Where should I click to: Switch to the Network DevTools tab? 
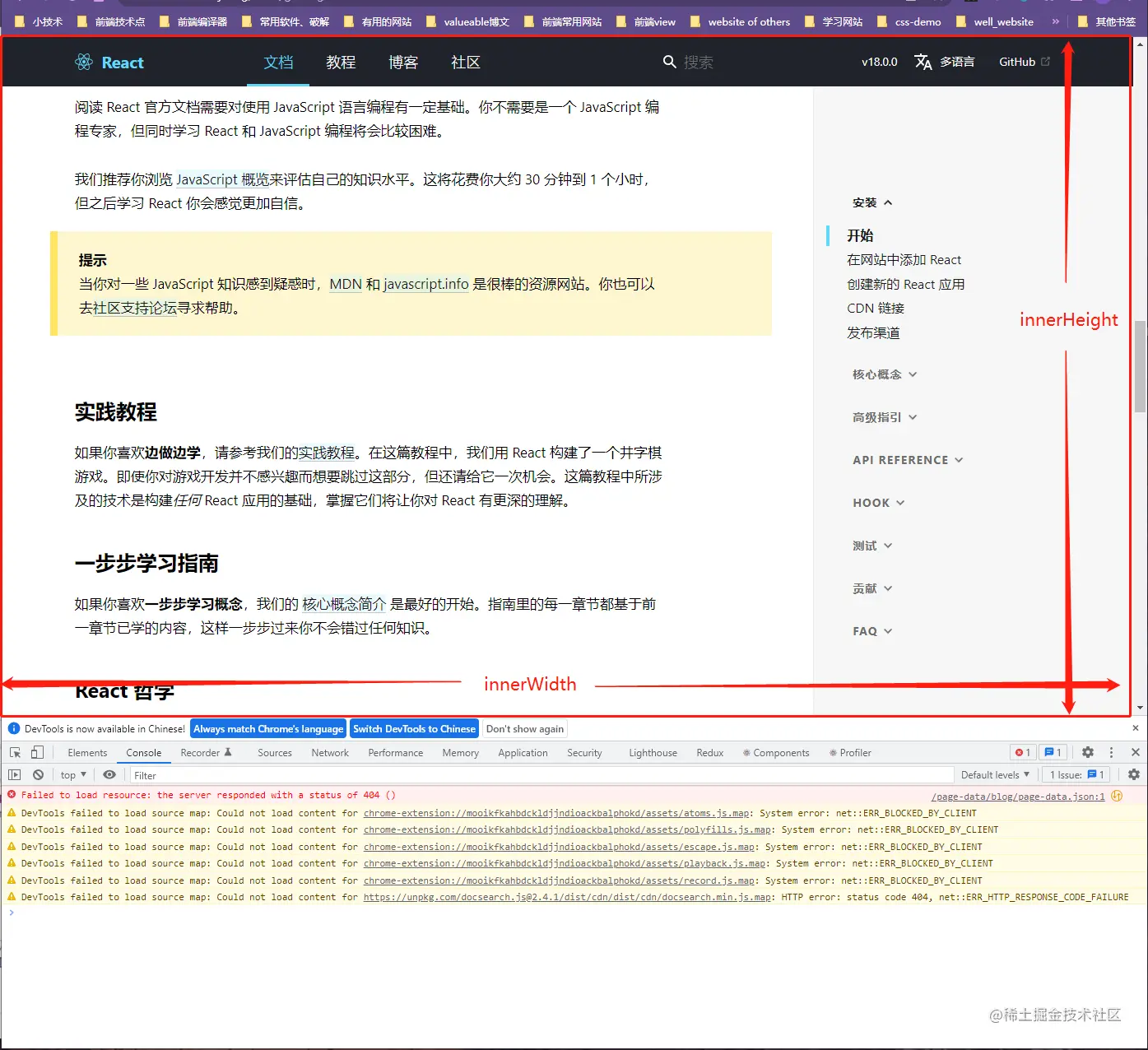tap(330, 753)
